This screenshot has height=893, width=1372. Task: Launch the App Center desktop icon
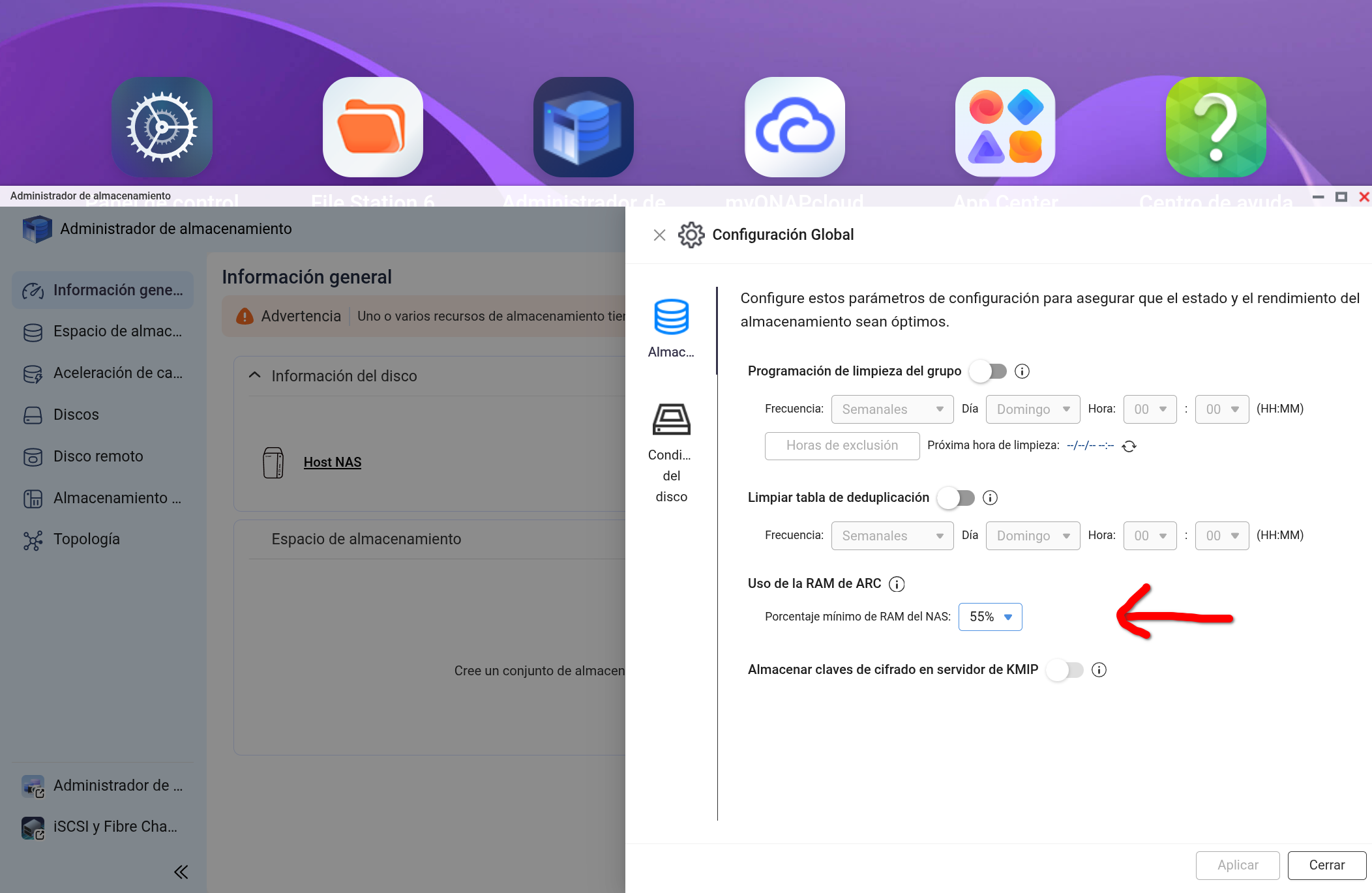pyautogui.click(x=1005, y=127)
